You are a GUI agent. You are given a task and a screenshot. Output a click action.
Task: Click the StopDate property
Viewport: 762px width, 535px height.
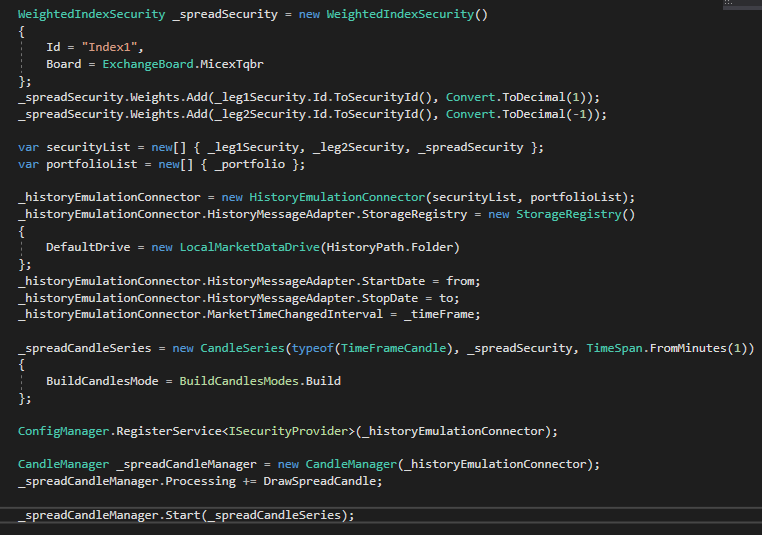[390, 298]
